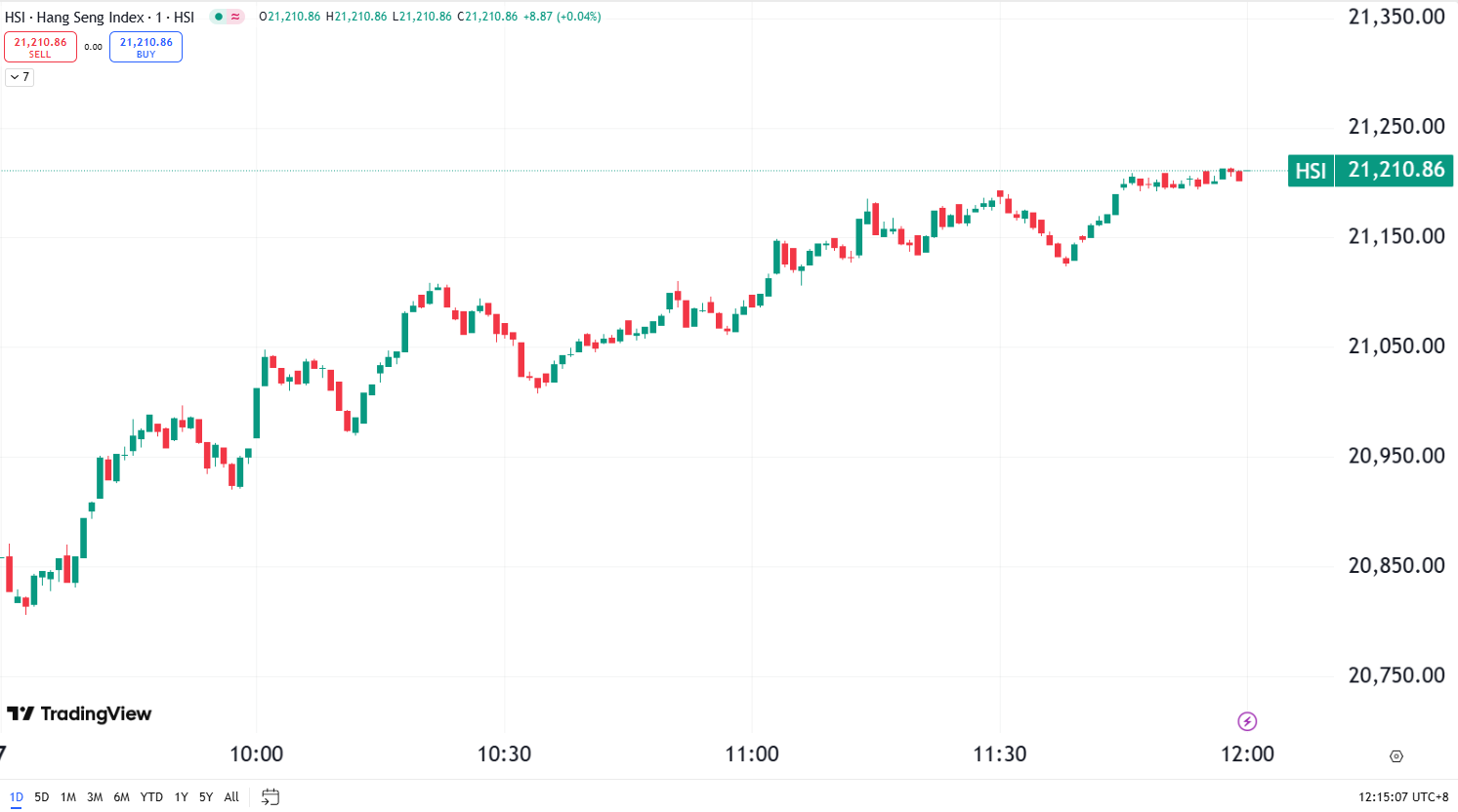Click the HSI Hang Seng Index symbol title
1458x812 pixels.
pos(100,17)
